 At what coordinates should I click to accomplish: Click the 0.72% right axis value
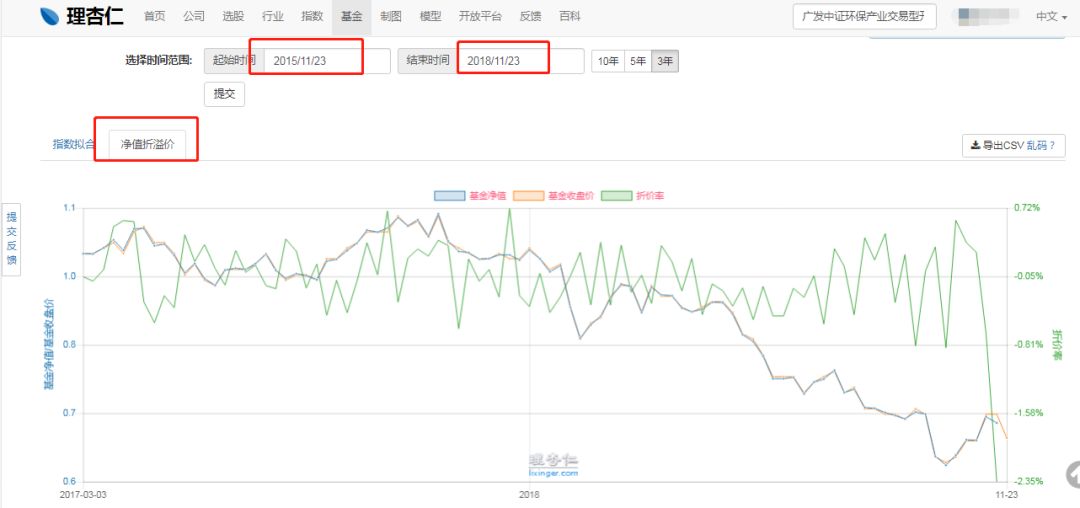pyautogui.click(x=1026, y=207)
